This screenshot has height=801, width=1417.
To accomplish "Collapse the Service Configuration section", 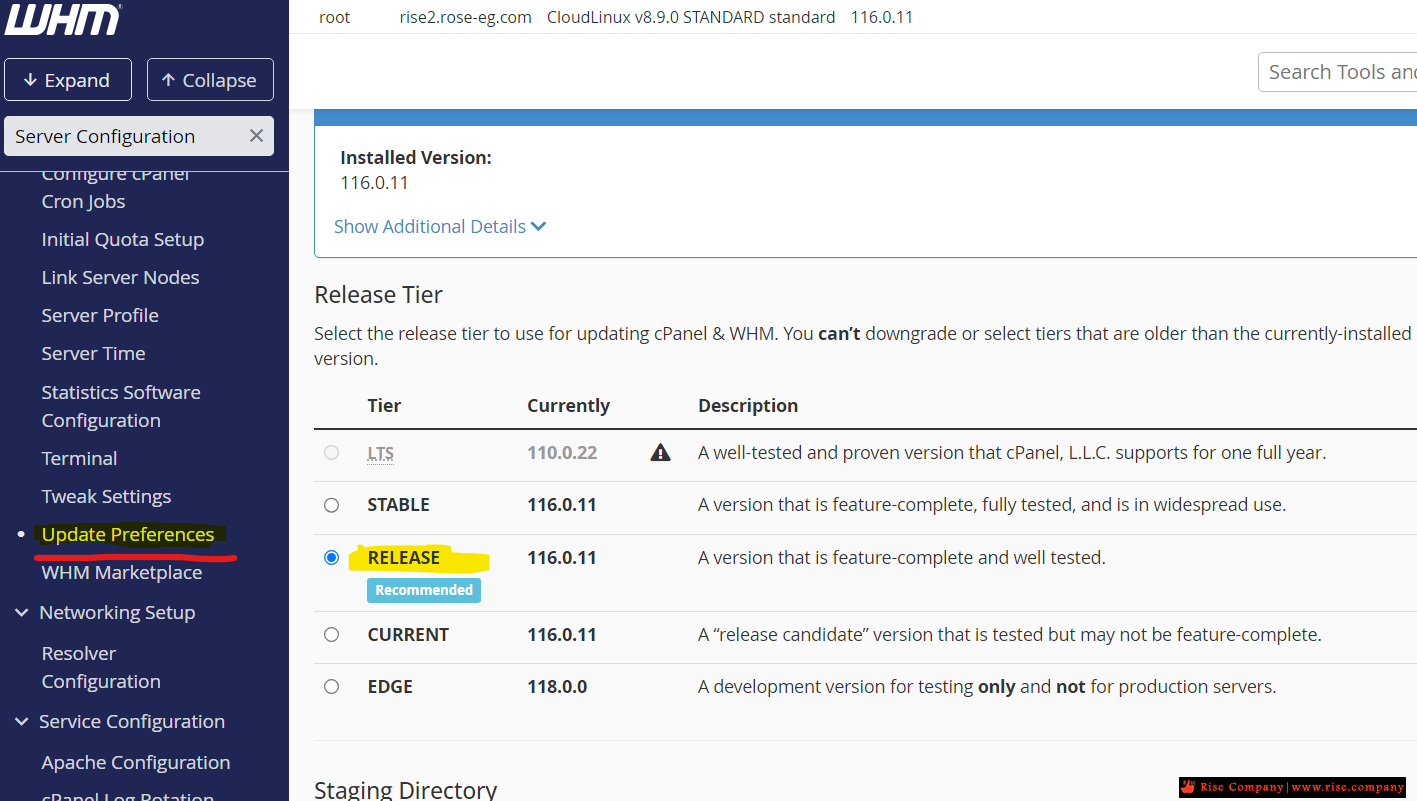I will [22, 722].
